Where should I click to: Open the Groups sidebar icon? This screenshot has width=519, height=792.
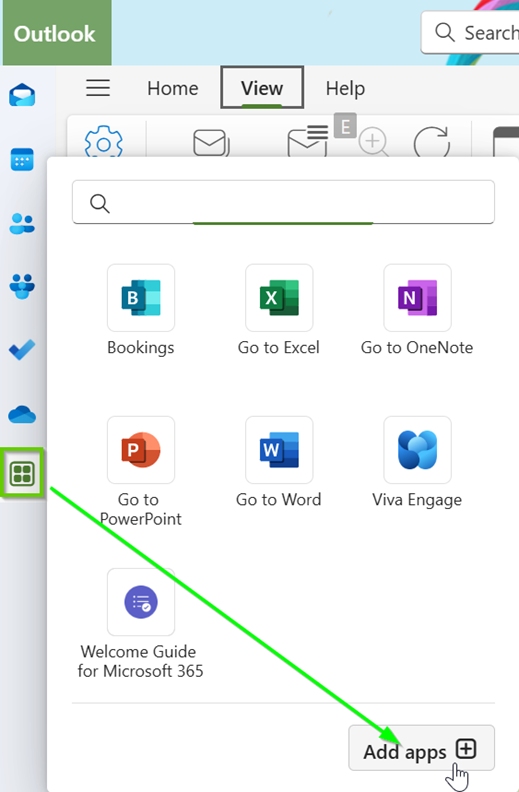point(22,286)
